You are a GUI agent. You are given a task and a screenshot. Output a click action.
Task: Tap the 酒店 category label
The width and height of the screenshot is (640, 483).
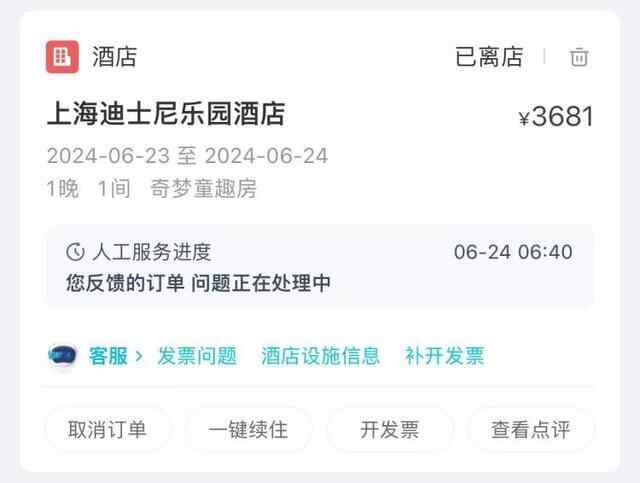114,57
